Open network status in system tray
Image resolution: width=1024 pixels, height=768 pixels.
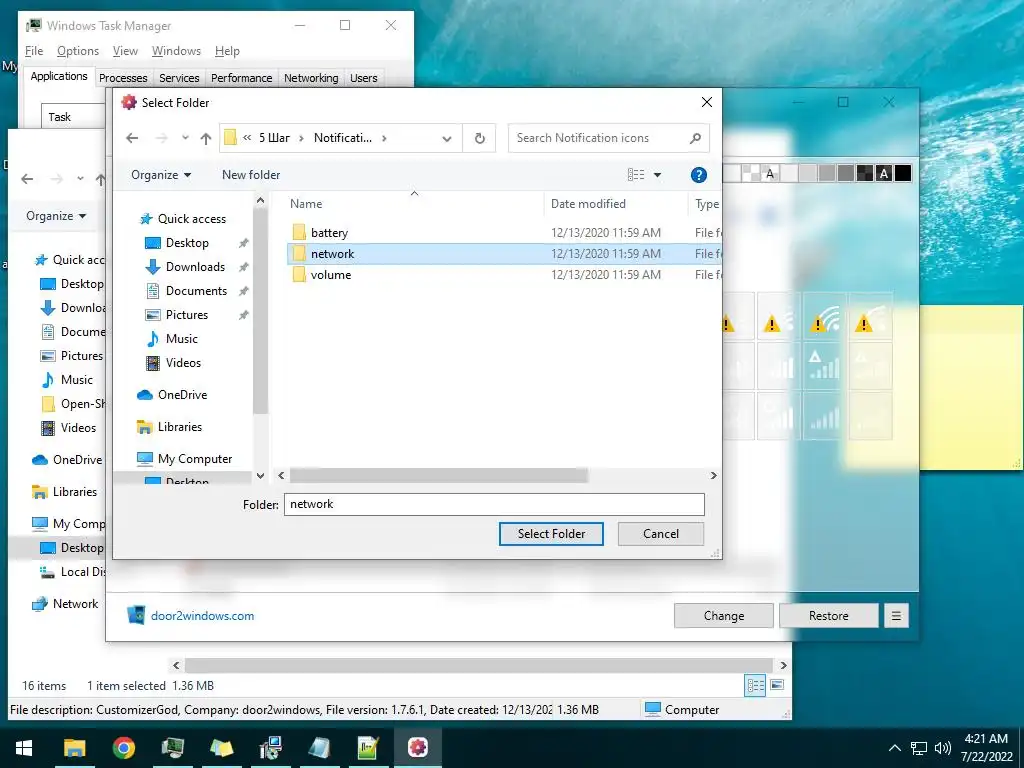(919, 748)
